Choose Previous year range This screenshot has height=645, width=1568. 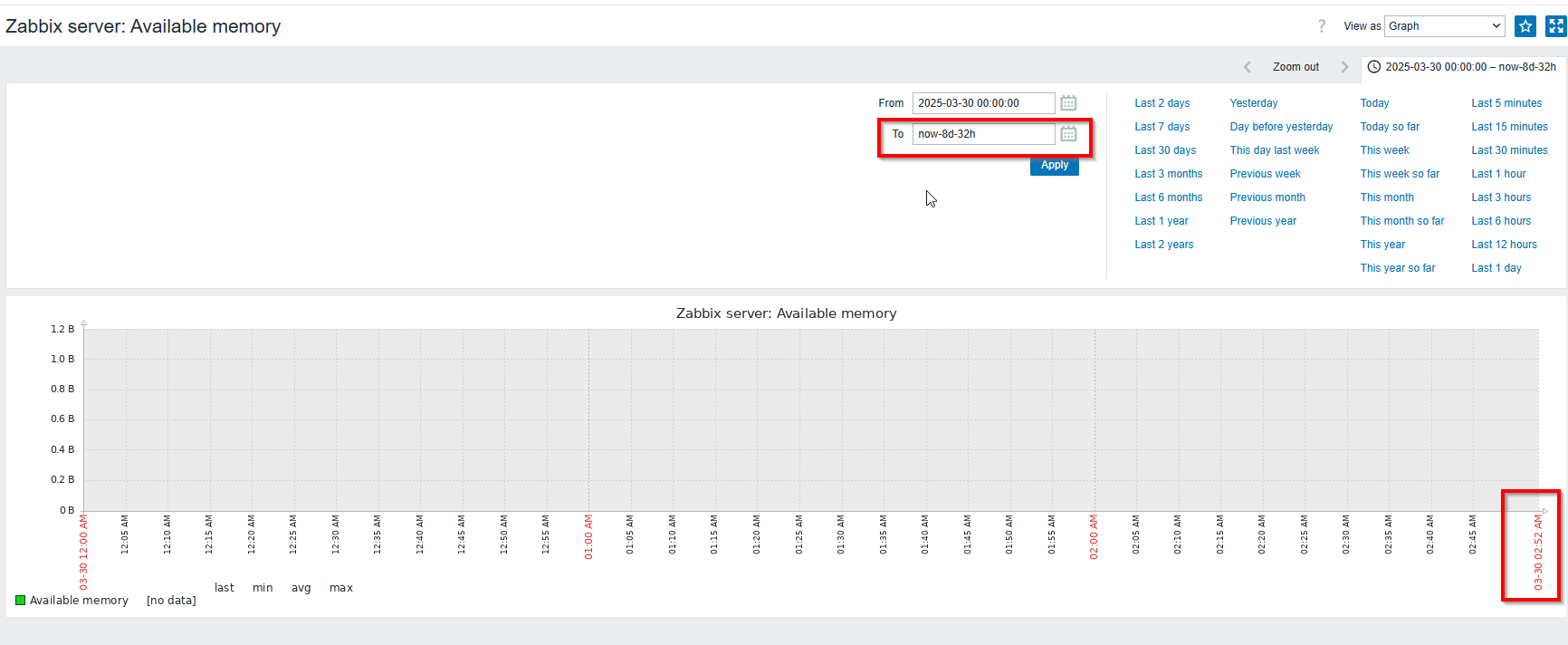1263,221
